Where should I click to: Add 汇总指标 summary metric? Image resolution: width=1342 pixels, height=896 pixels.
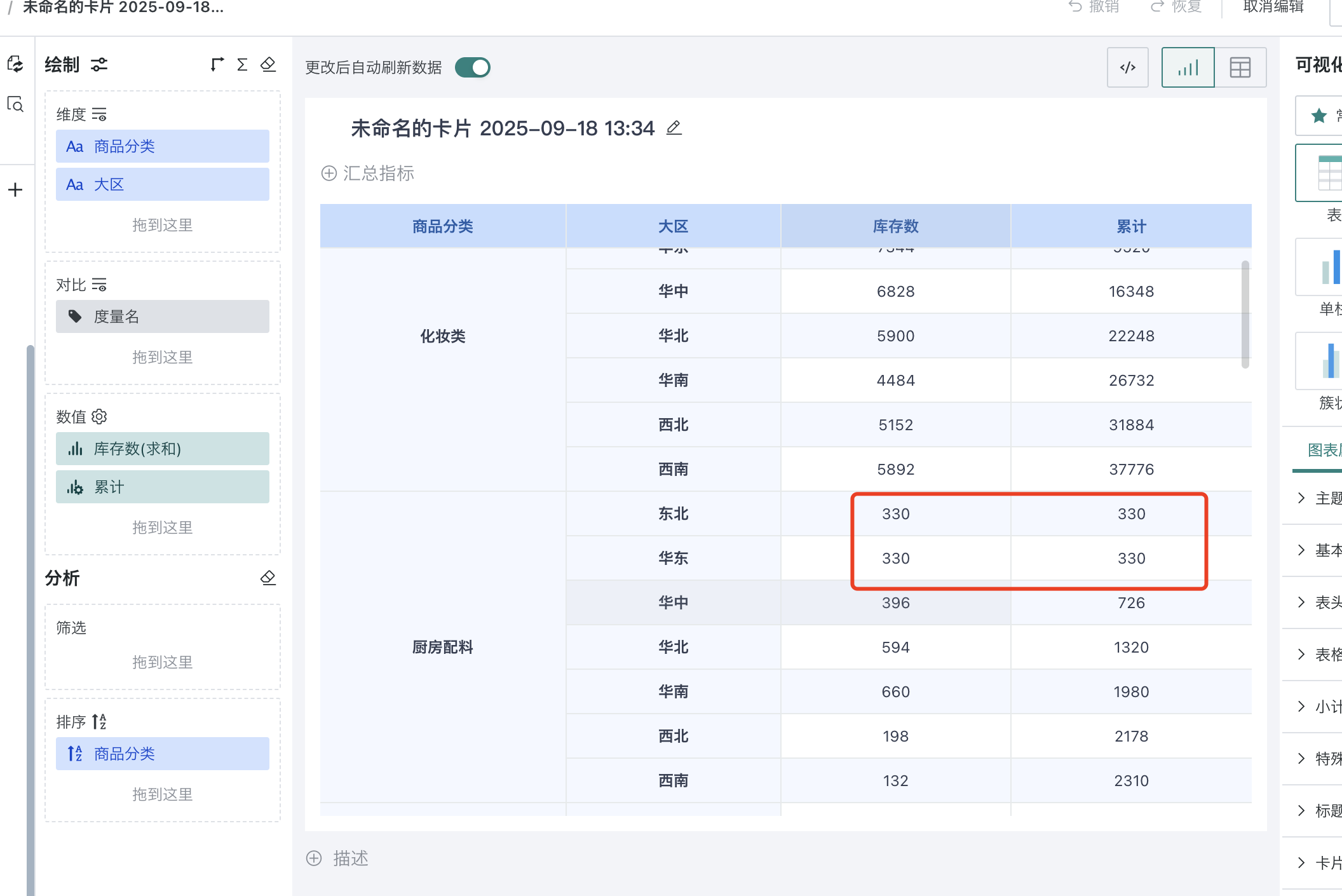[368, 173]
